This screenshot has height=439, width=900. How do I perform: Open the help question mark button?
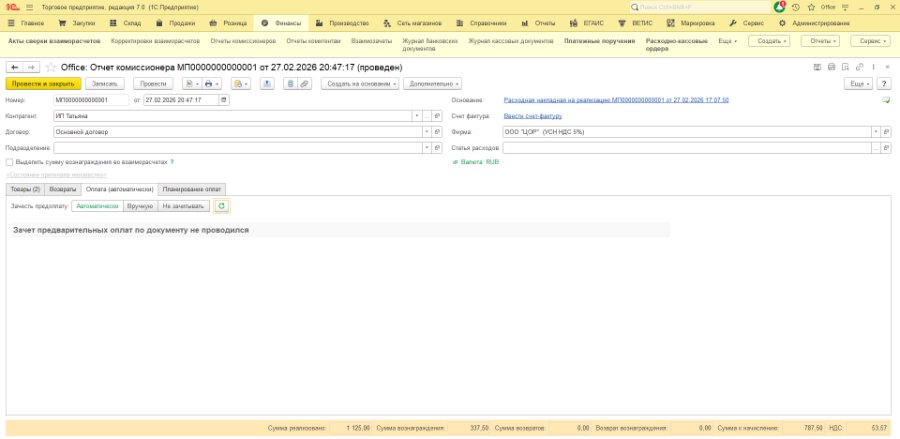click(x=885, y=84)
